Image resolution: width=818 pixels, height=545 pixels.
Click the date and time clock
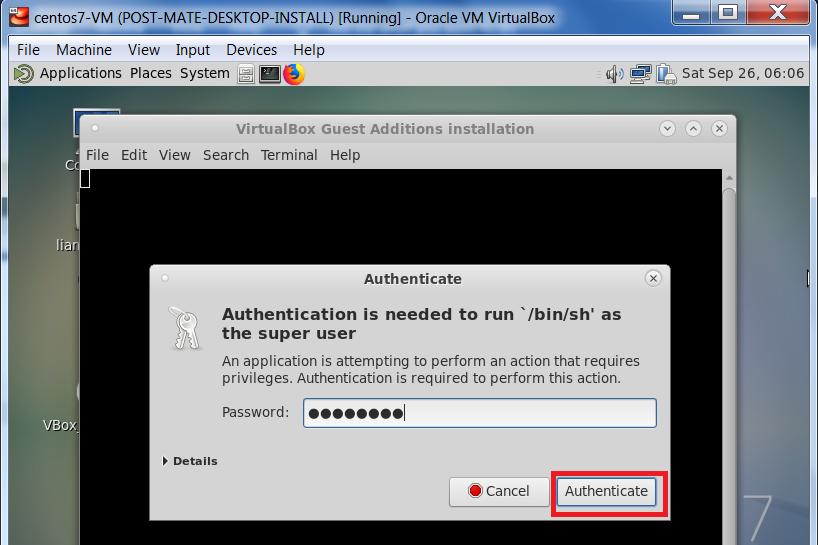tap(742, 74)
